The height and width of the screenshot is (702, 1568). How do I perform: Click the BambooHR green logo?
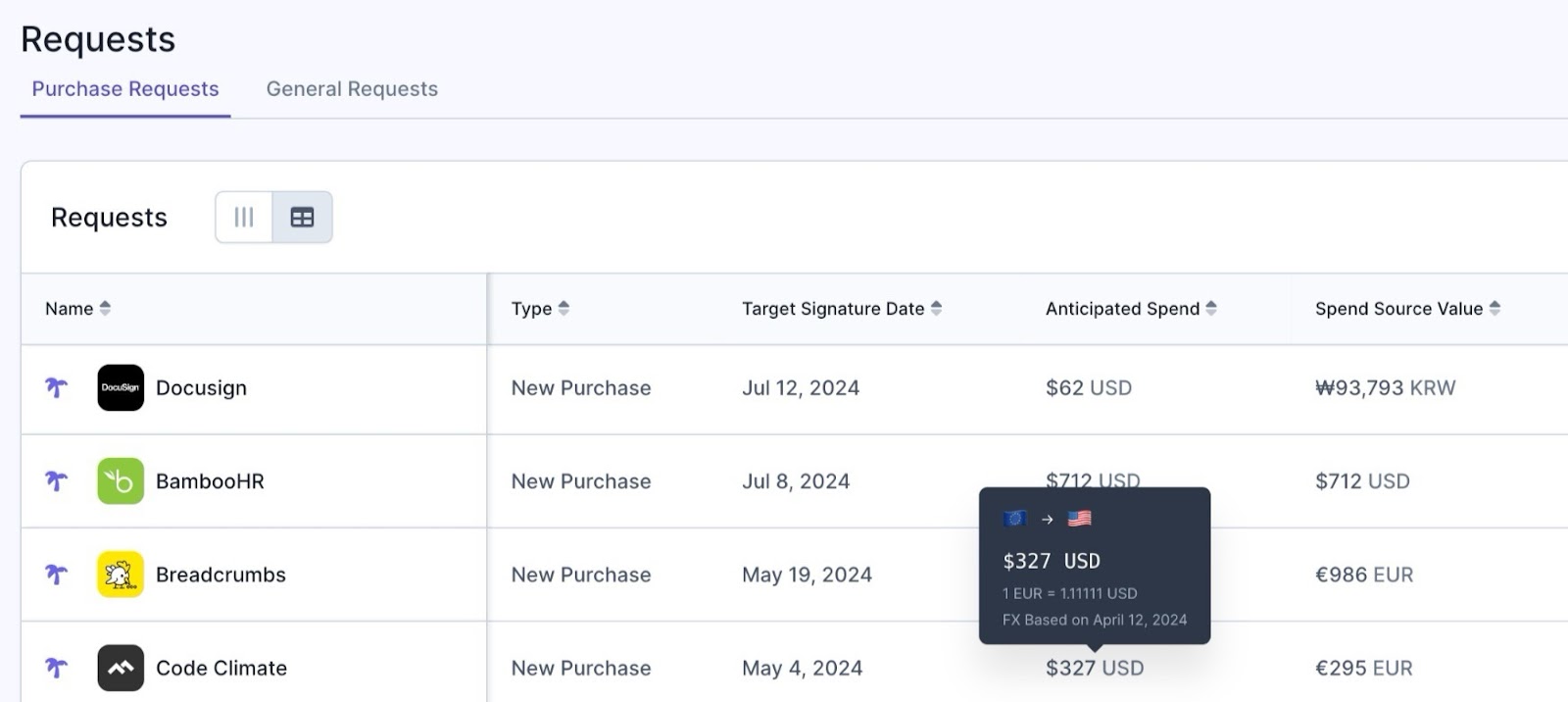(x=121, y=481)
